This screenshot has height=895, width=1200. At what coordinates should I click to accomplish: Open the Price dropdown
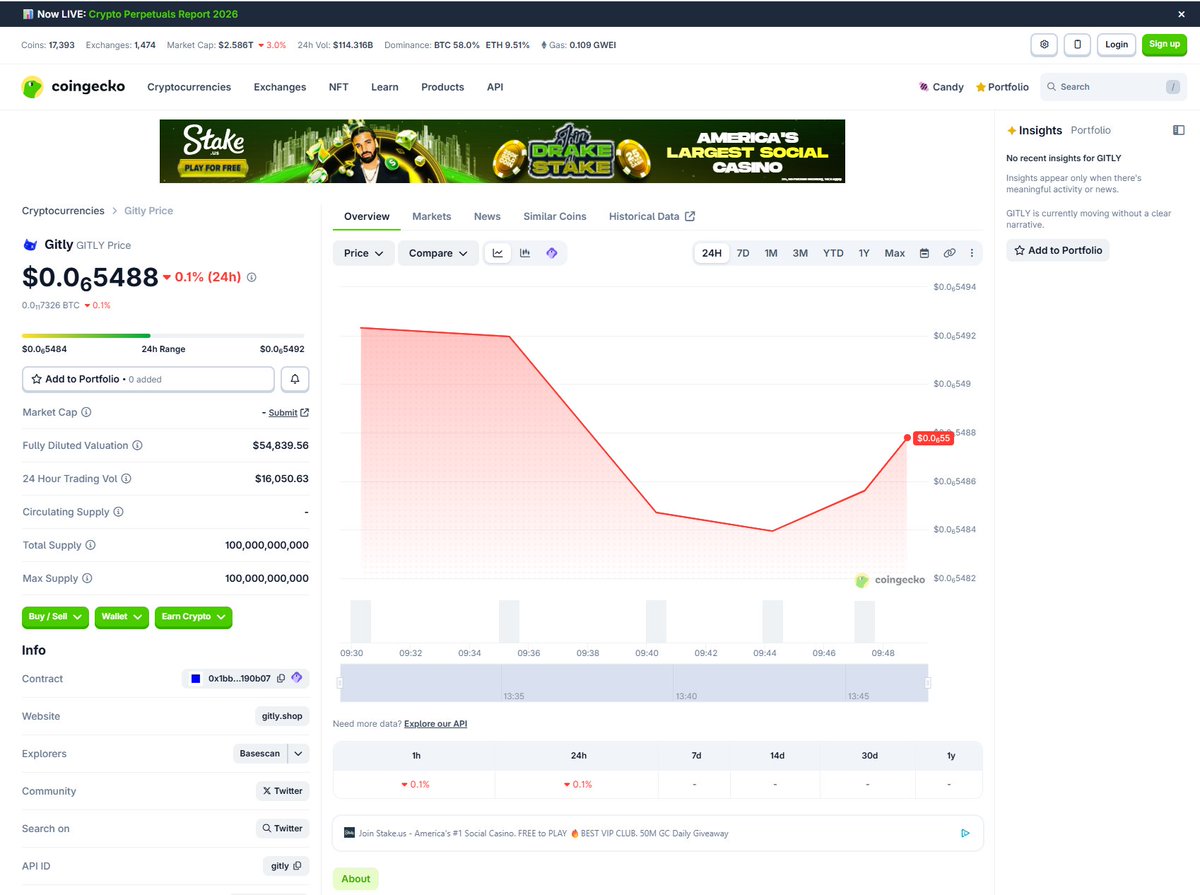(x=364, y=253)
